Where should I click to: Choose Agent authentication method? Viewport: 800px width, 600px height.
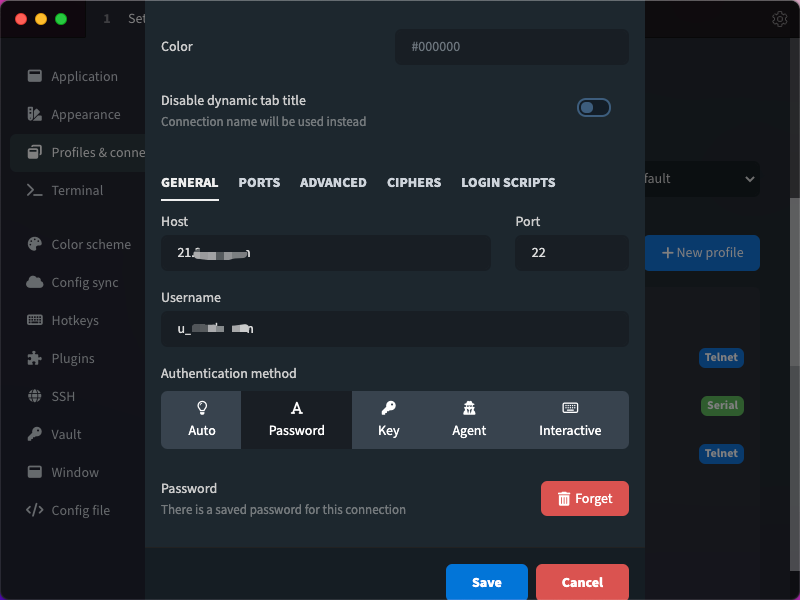point(469,420)
